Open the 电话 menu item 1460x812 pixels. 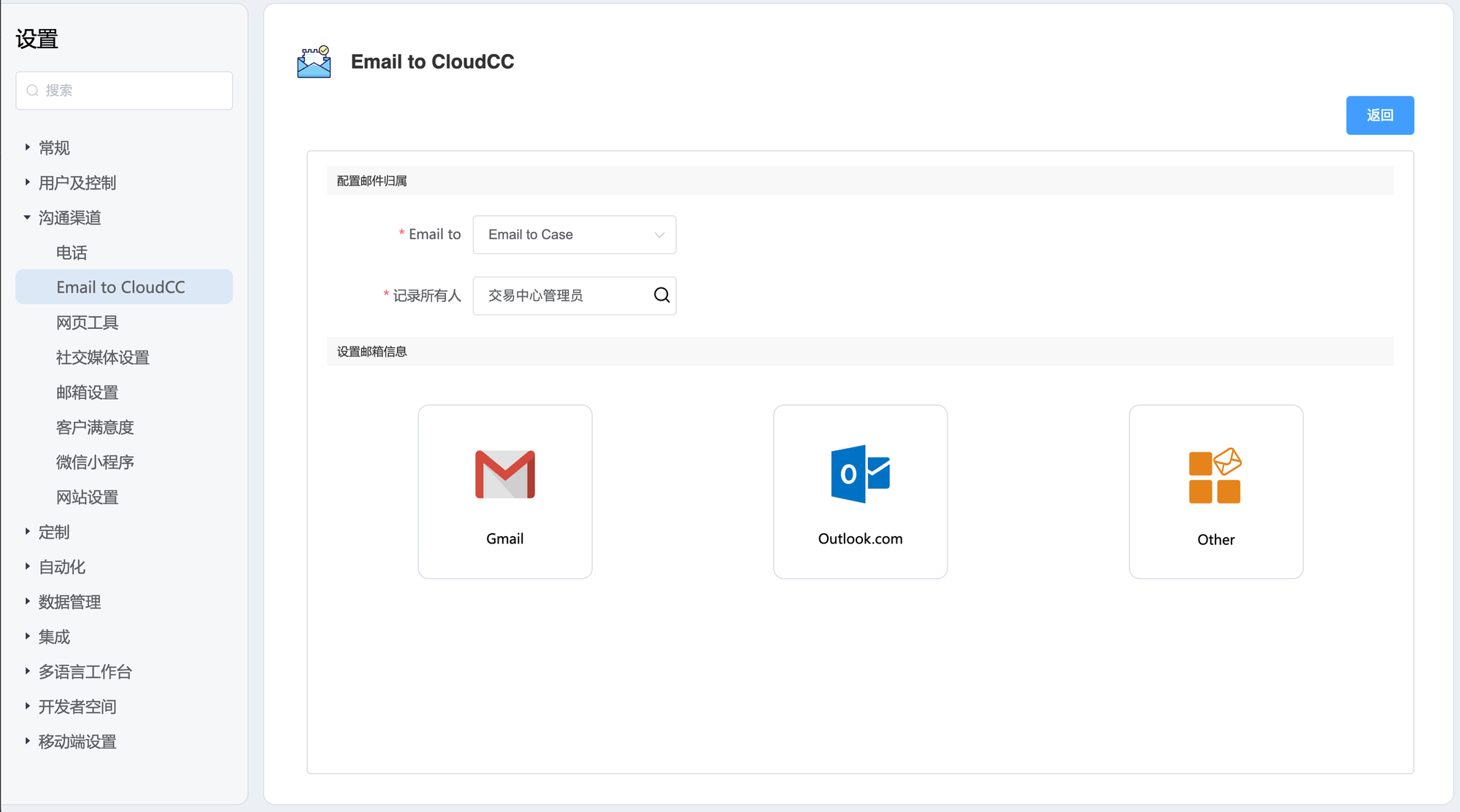(x=72, y=252)
